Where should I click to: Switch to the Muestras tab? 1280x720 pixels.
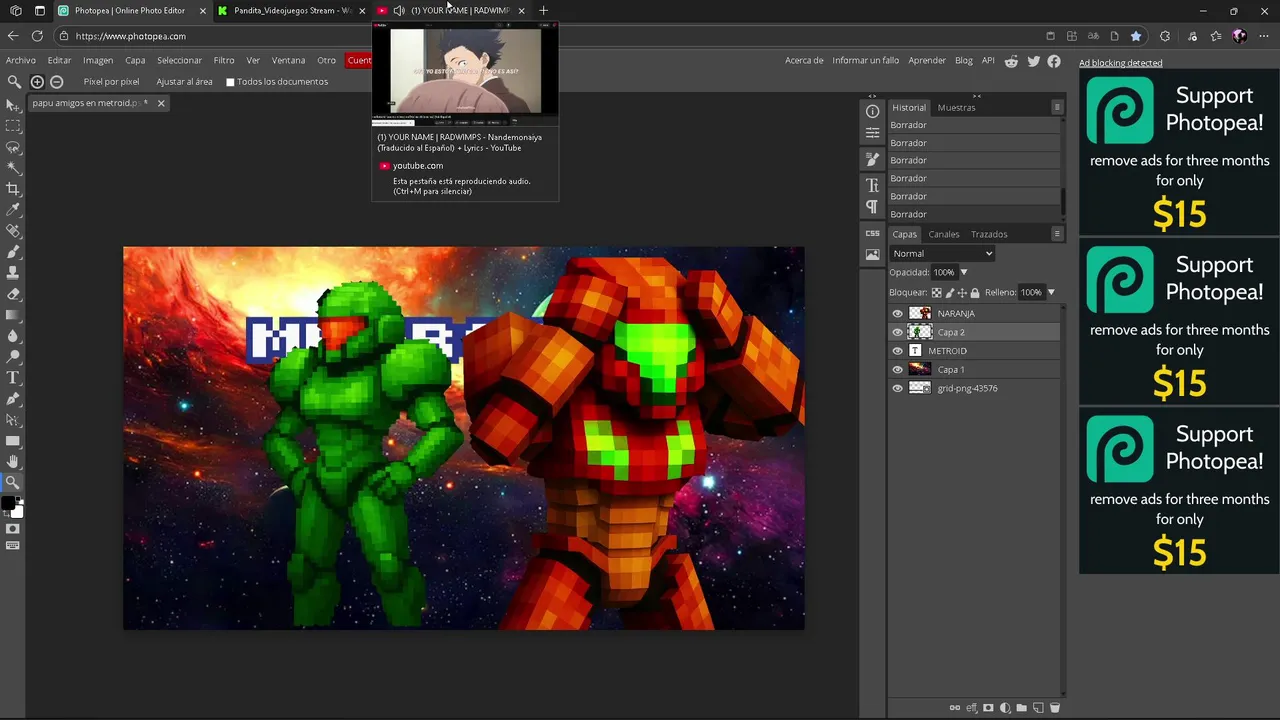[956, 108]
